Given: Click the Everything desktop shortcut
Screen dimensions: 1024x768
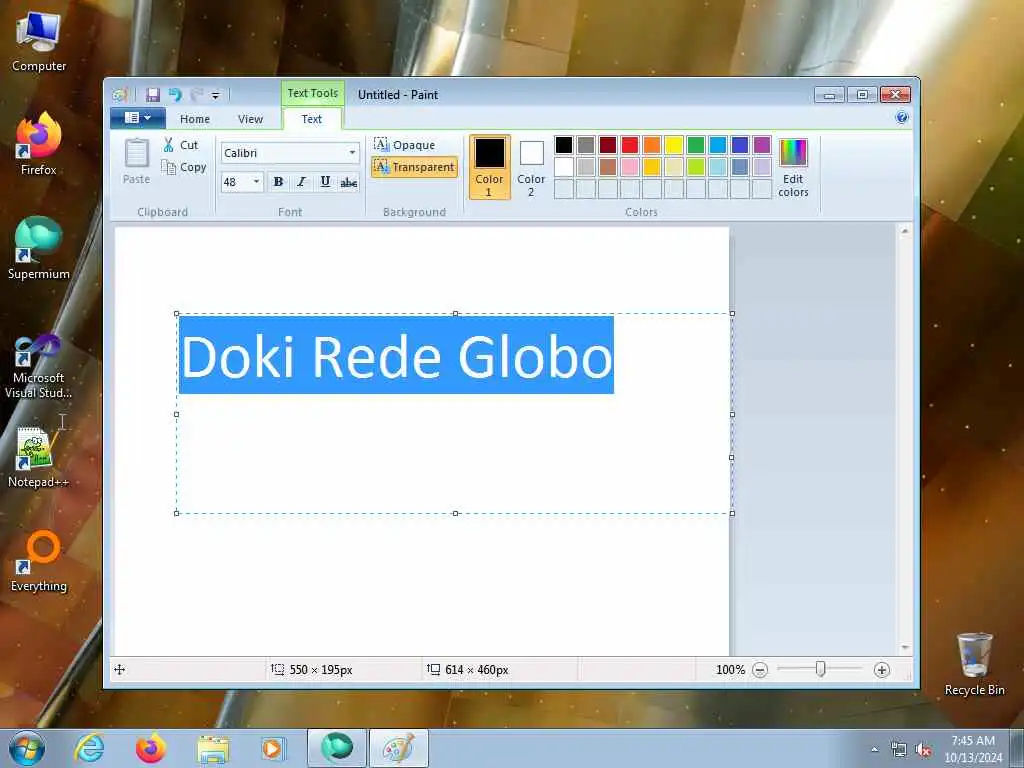Looking at the screenshot, I should 39,562.
